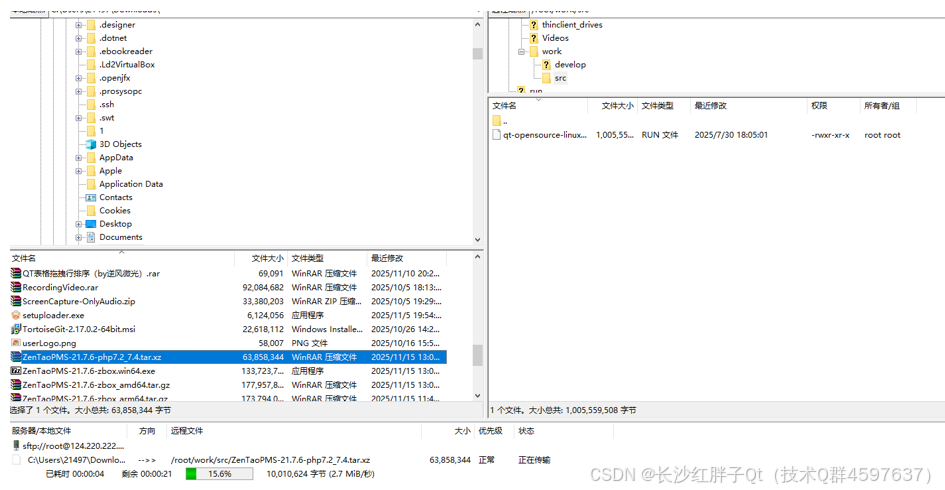
Task: Click the ZenTaoPMS zbox_amd64.tar.gz archive icon
Action: [16, 385]
